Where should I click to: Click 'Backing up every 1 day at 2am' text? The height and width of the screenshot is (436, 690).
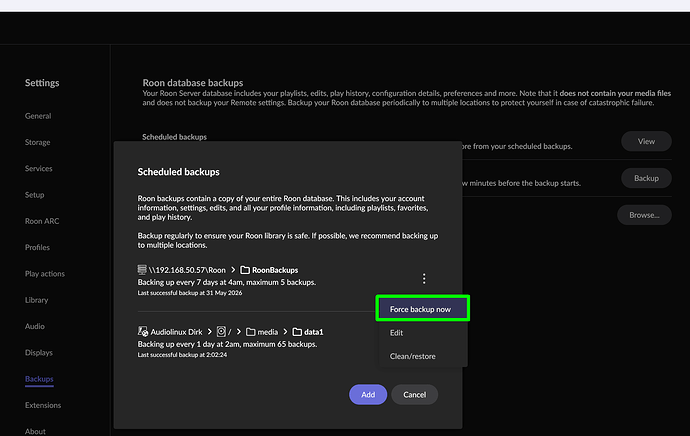pos(188,344)
